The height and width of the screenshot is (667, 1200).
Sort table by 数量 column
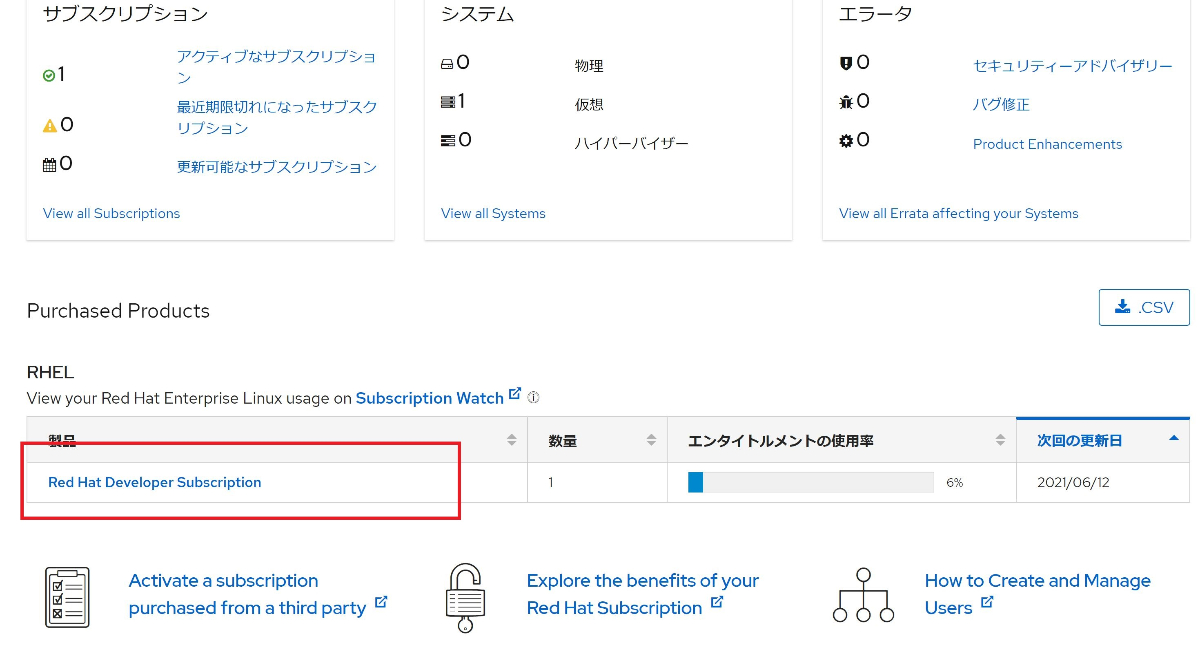[x=597, y=440]
